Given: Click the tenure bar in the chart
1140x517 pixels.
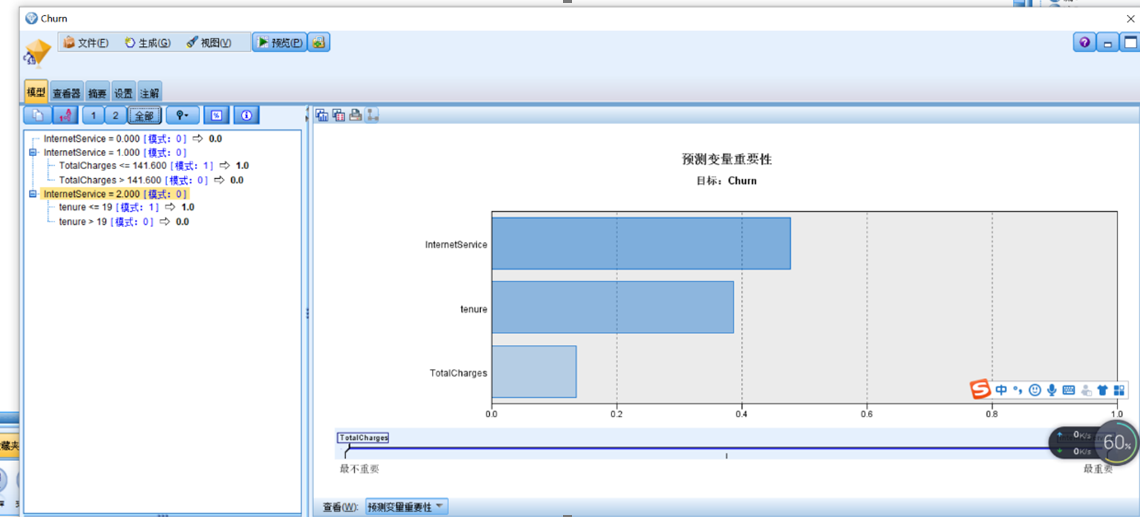Looking at the screenshot, I should pos(613,308).
